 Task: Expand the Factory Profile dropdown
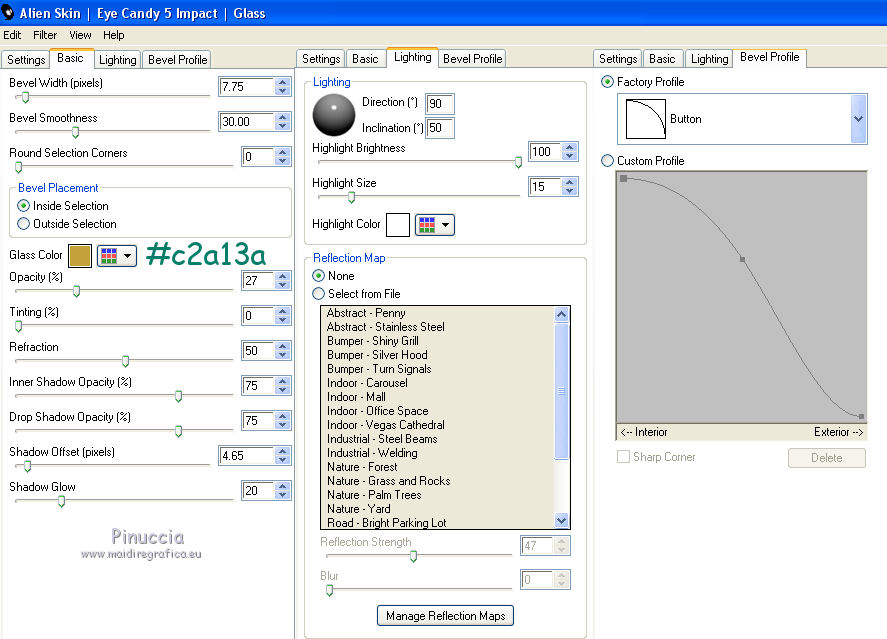click(x=858, y=119)
